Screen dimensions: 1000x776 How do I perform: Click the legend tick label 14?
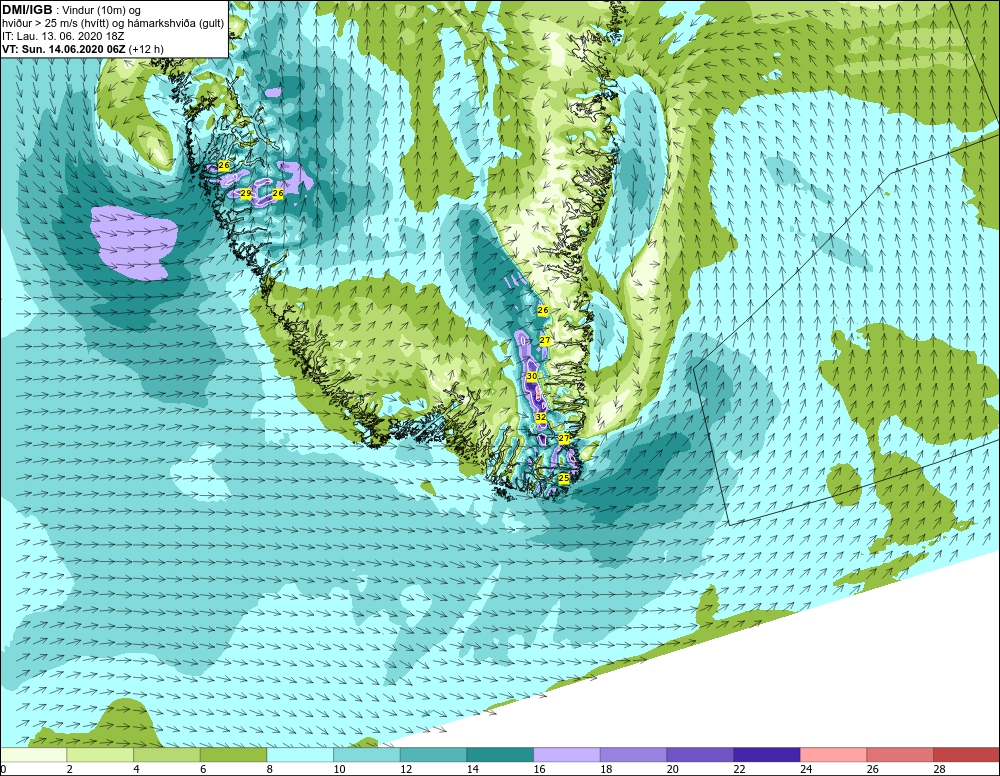tap(473, 770)
